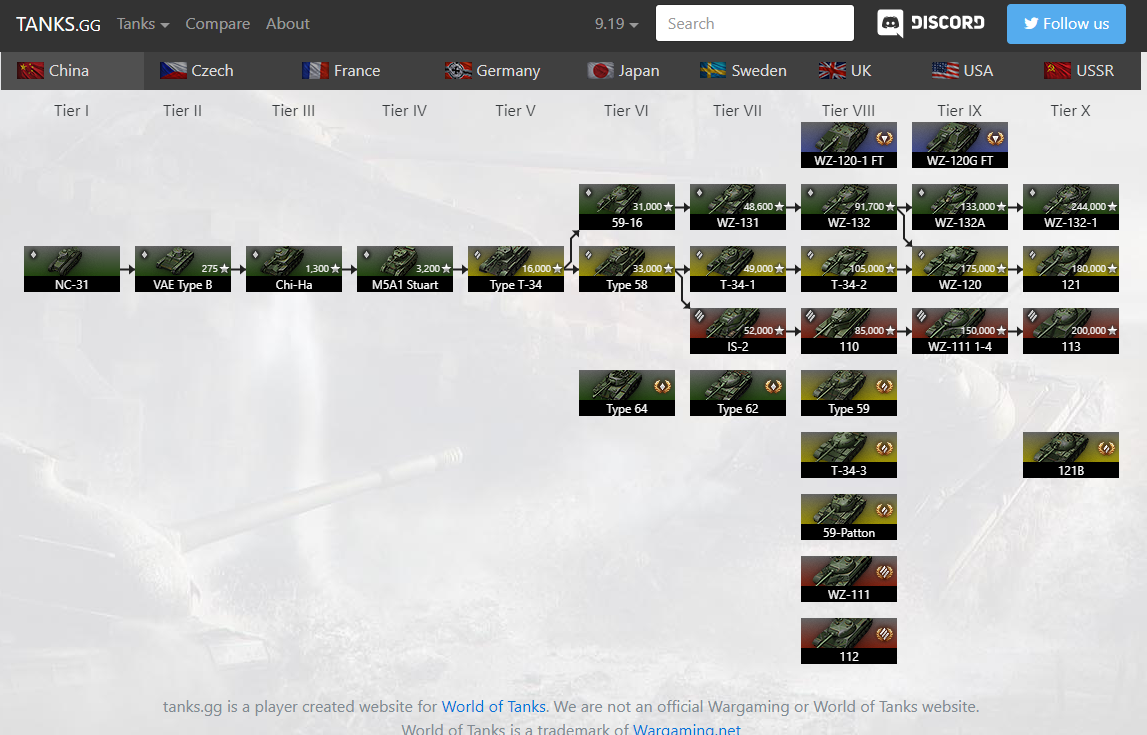Click the Follow us Twitter button
The width and height of the screenshot is (1147, 735).
[1067, 24]
